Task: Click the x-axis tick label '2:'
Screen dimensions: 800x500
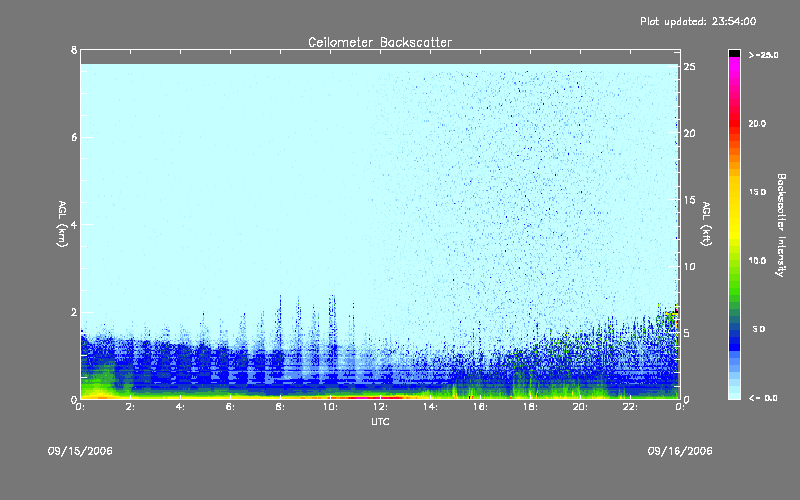Action: [130, 407]
